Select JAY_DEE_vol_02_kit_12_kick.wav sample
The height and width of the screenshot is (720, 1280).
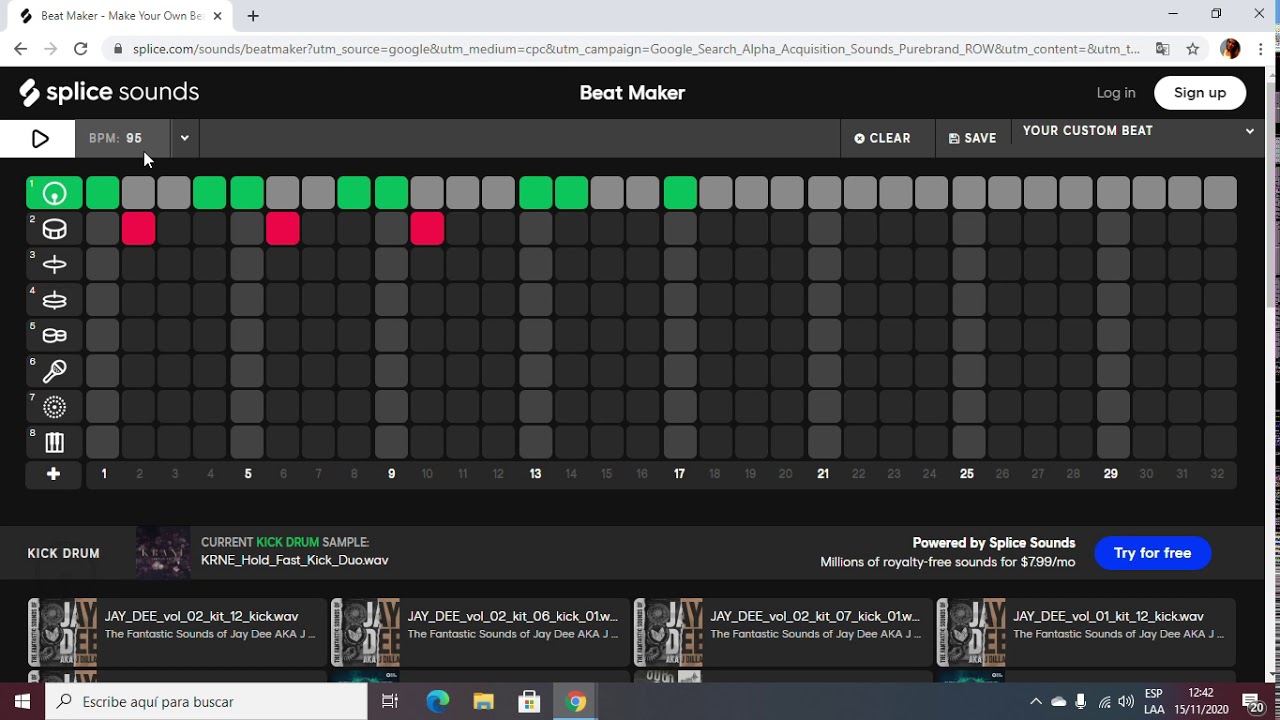[x=177, y=632]
